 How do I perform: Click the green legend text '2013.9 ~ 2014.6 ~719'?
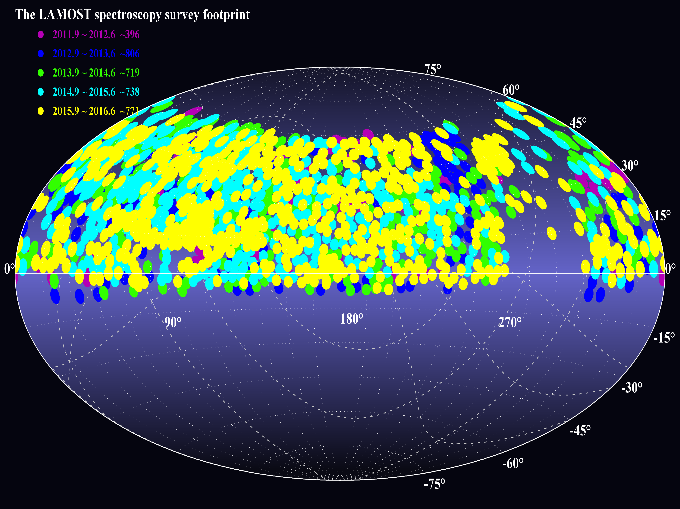pos(96,73)
